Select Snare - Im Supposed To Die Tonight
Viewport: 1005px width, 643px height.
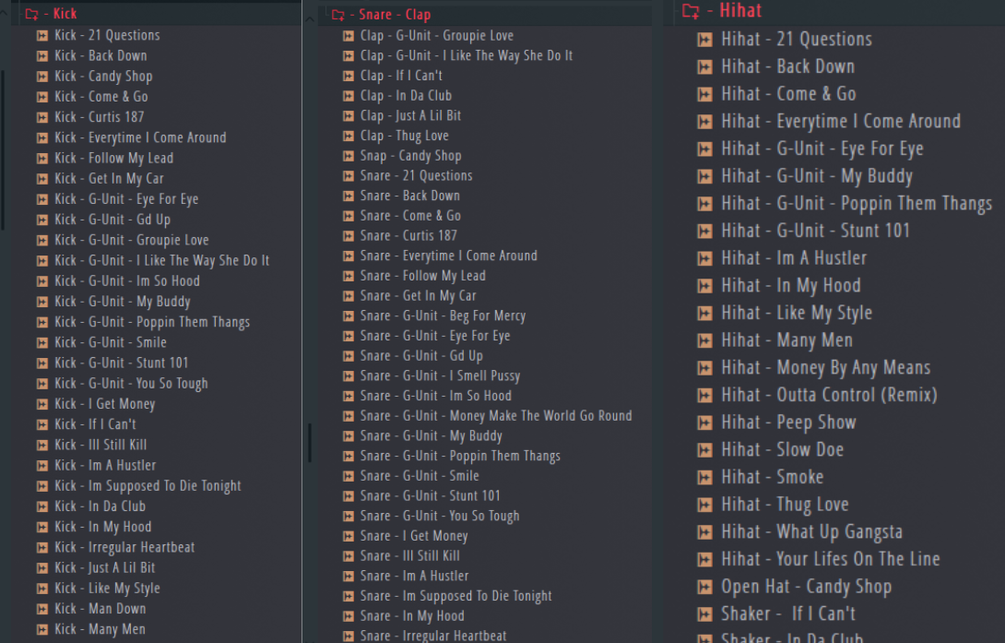click(x=456, y=596)
